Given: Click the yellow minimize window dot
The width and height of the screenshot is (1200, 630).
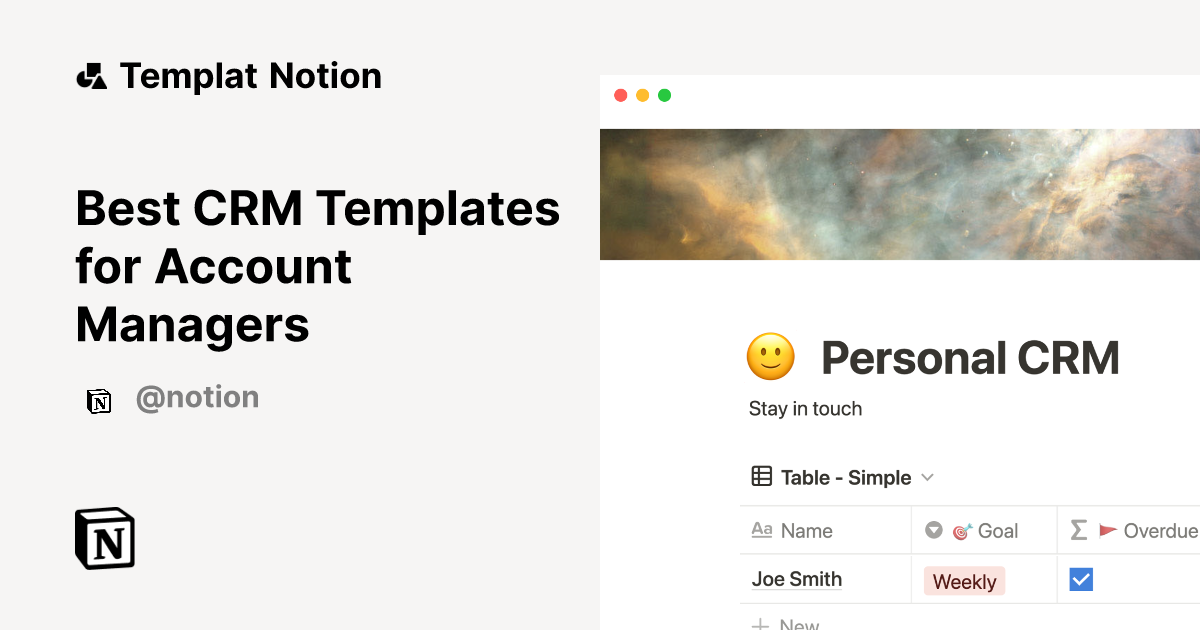Looking at the screenshot, I should 642,96.
